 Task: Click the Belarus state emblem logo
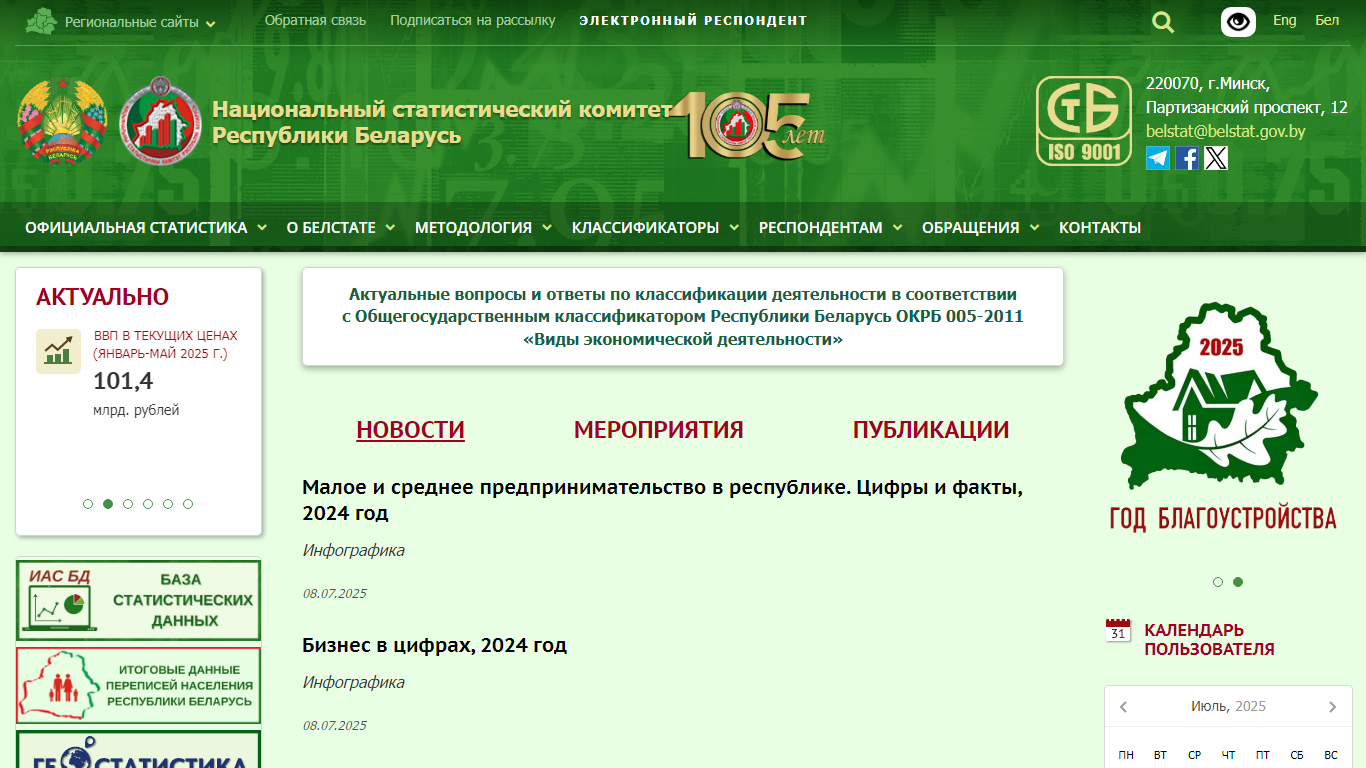(62, 122)
